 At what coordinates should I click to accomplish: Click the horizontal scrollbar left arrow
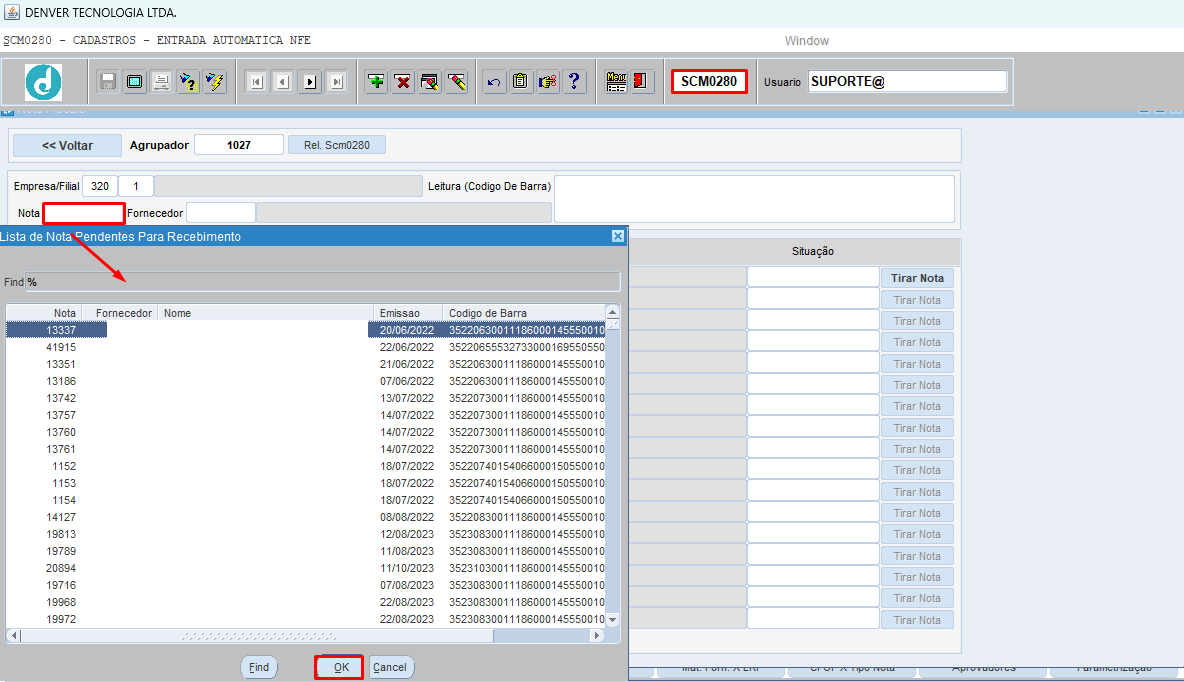pyautogui.click(x=14, y=636)
